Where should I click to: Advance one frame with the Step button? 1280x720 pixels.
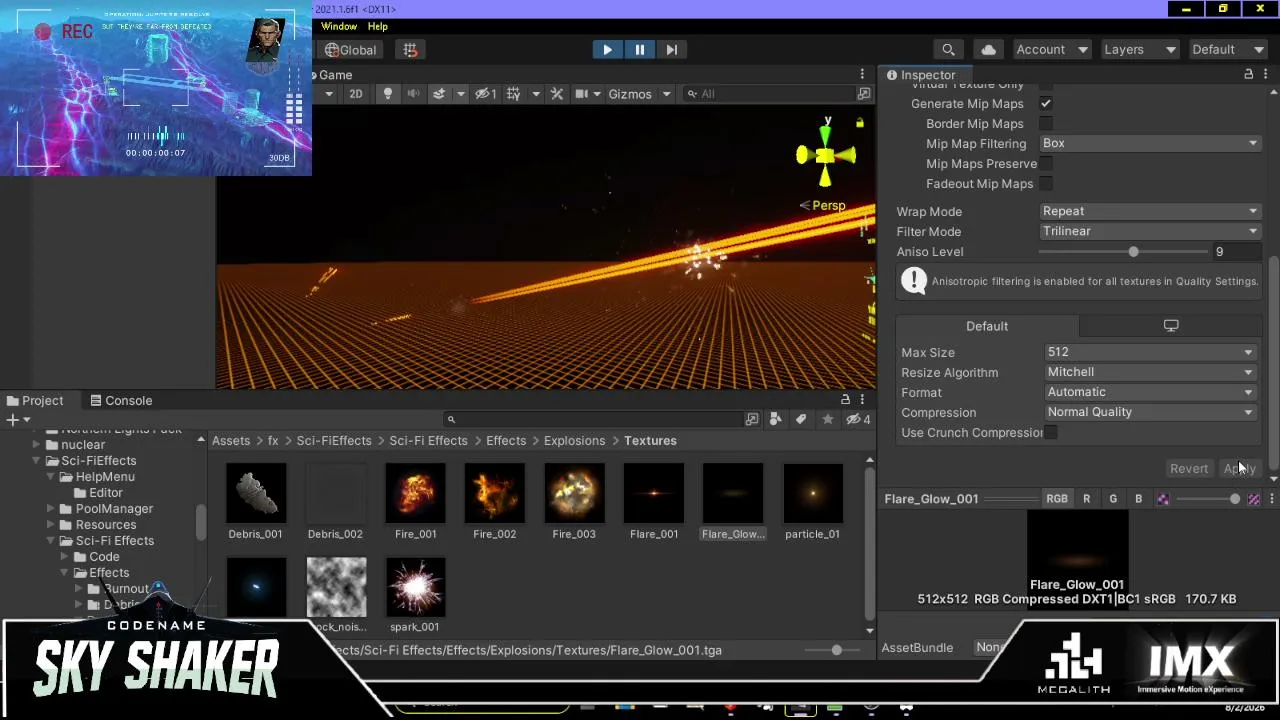[x=671, y=49]
